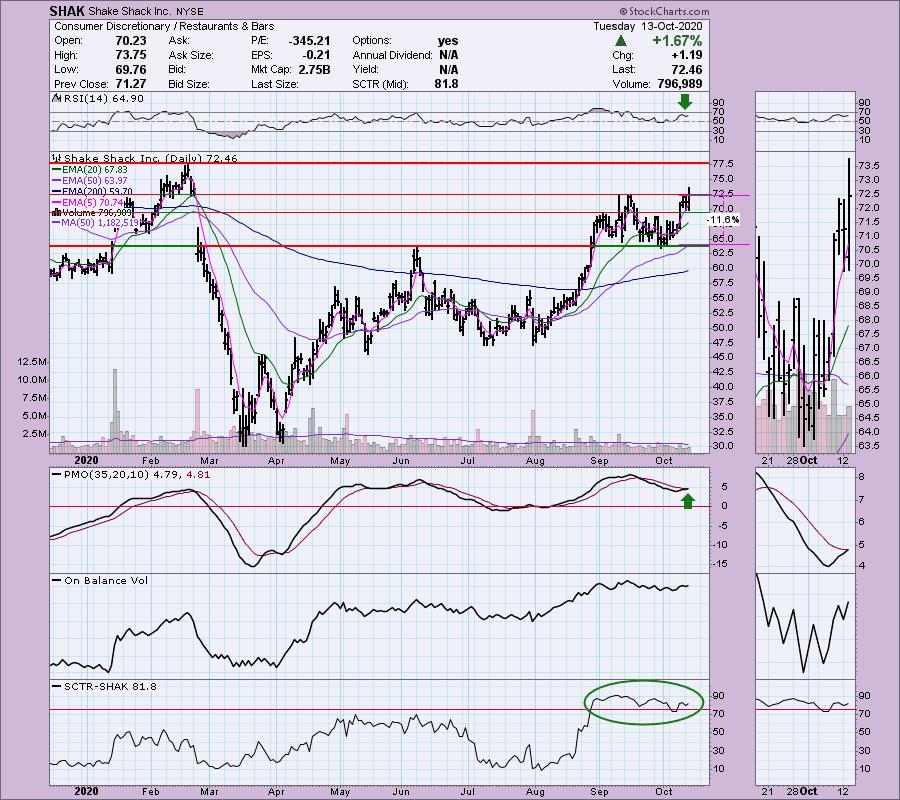The image size is (900, 800).
Task: Click the EPS value -0.21
Action: (x=317, y=55)
